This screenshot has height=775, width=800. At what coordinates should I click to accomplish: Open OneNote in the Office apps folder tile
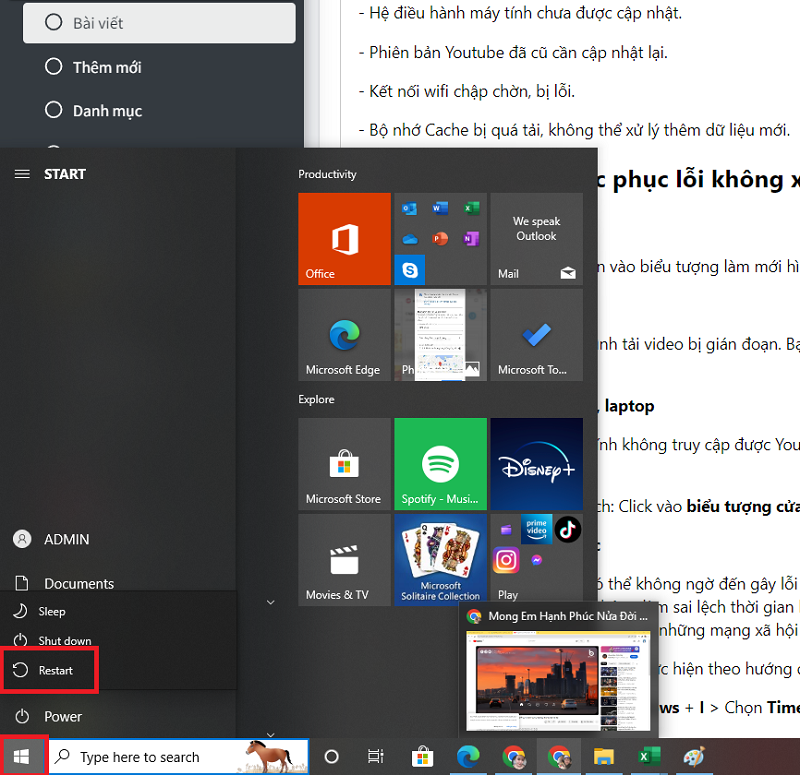click(x=471, y=239)
